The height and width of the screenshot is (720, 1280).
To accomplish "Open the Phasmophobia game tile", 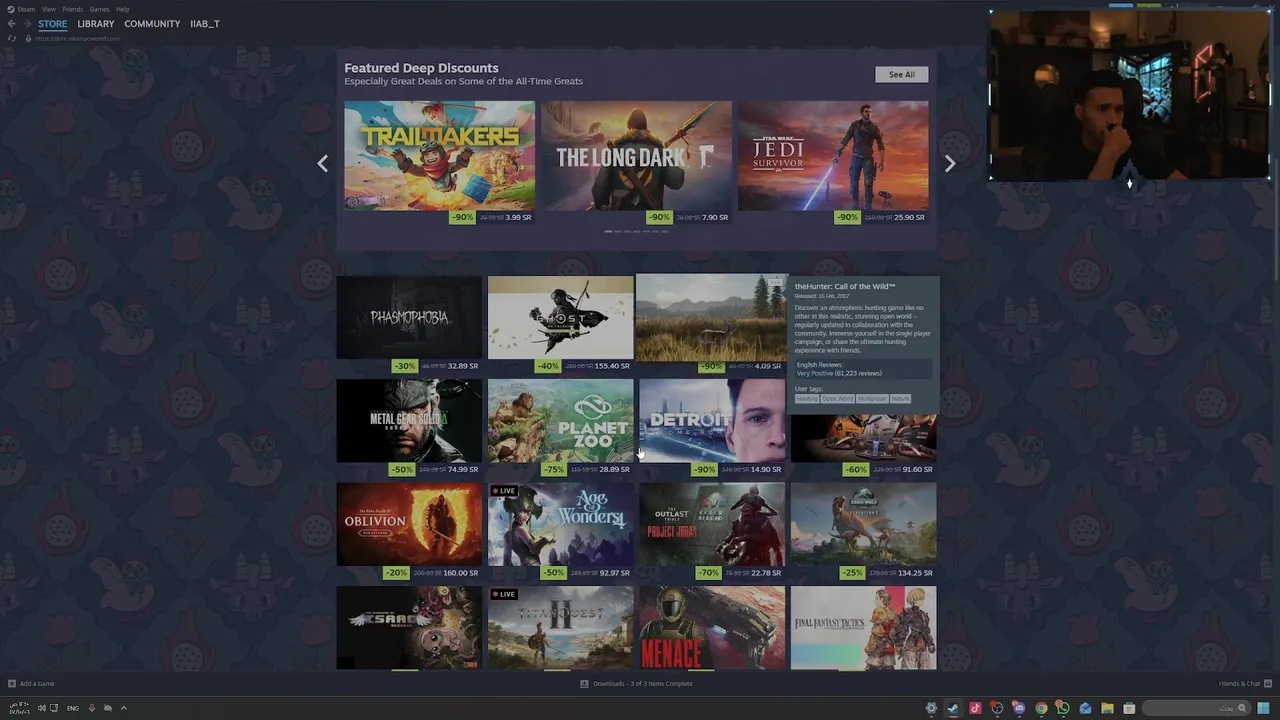I will (409, 317).
